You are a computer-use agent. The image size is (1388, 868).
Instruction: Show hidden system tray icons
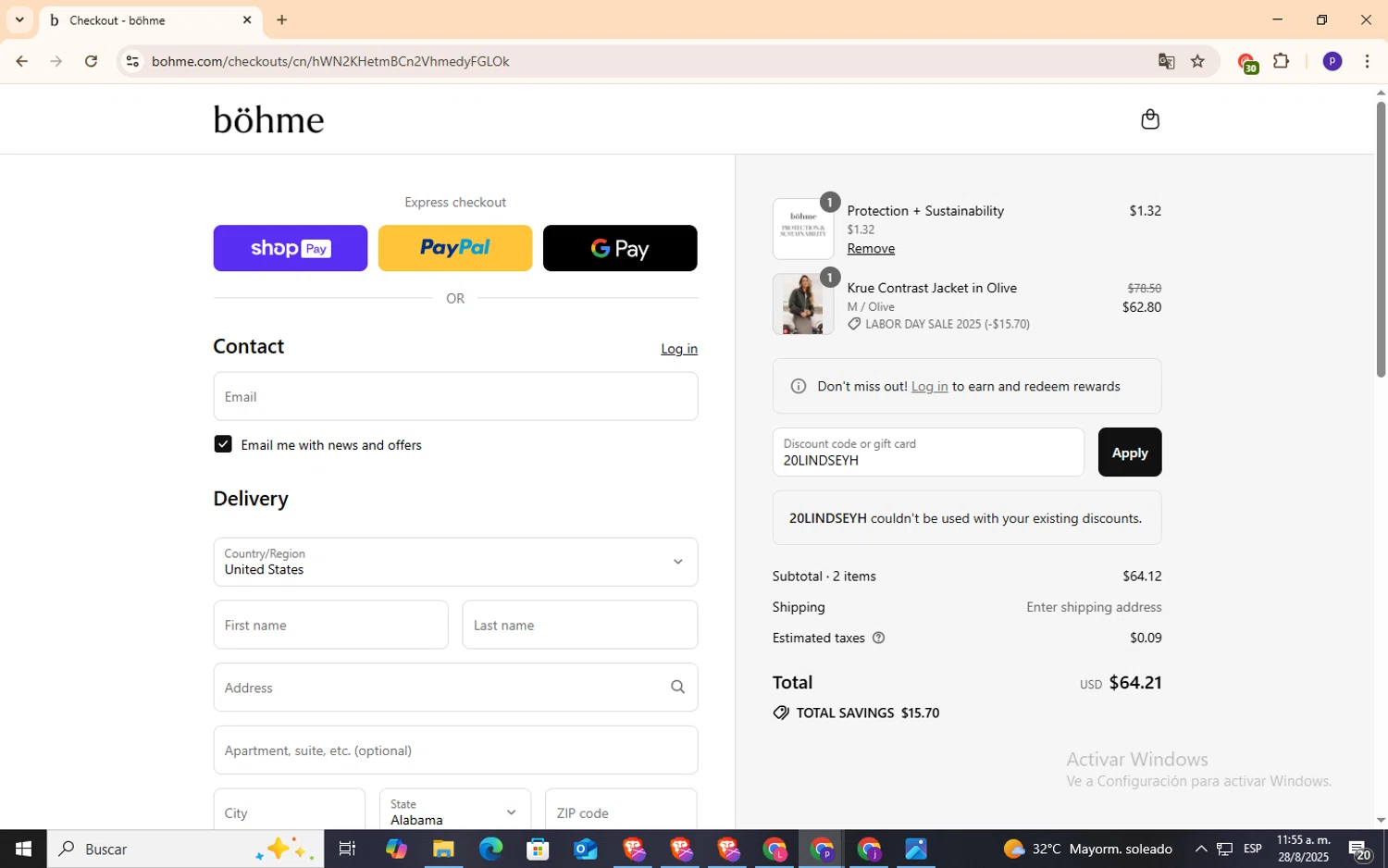[x=1200, y=849]
